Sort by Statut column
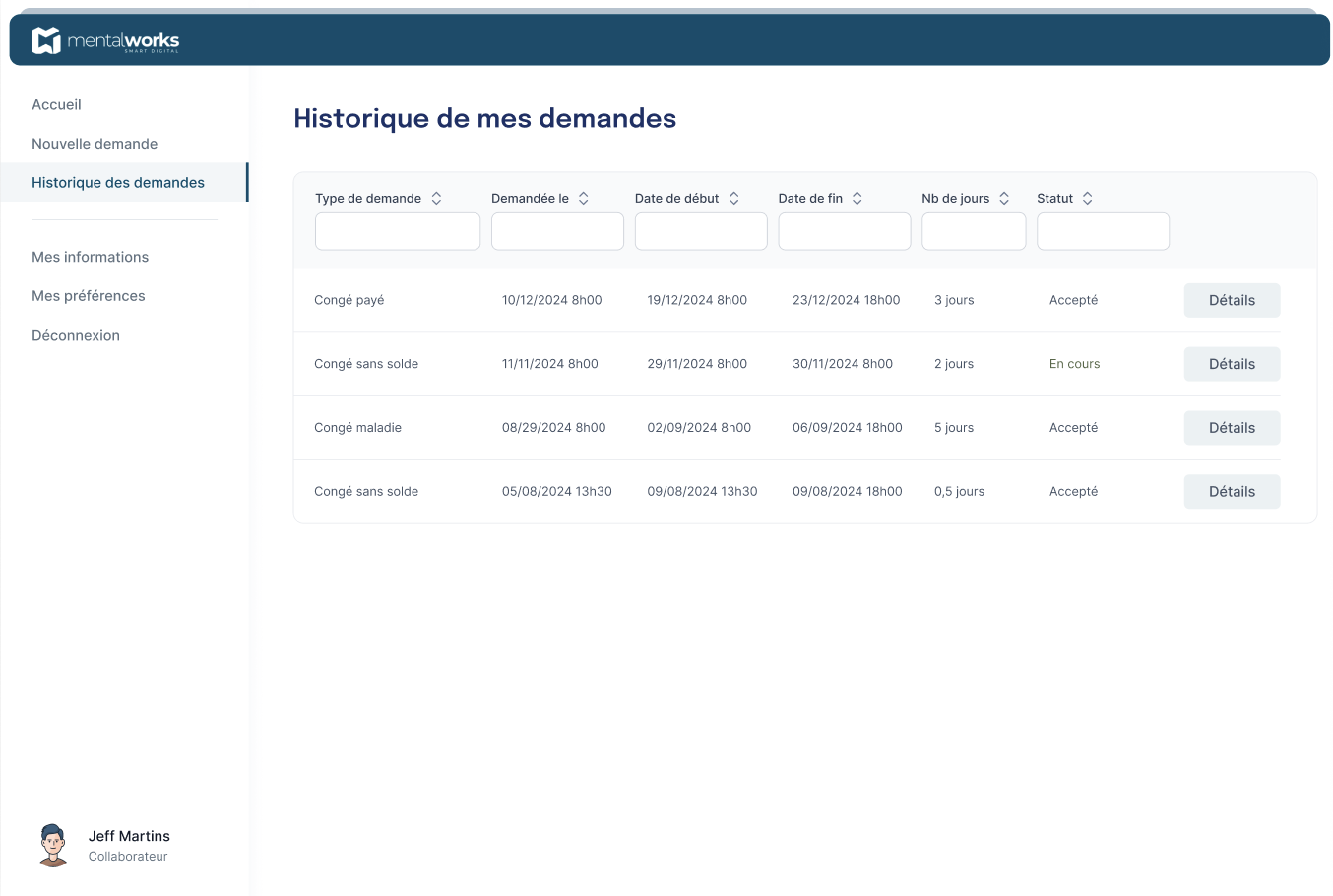Screen dimensions: 1333x896 [x=1087, y=198]
